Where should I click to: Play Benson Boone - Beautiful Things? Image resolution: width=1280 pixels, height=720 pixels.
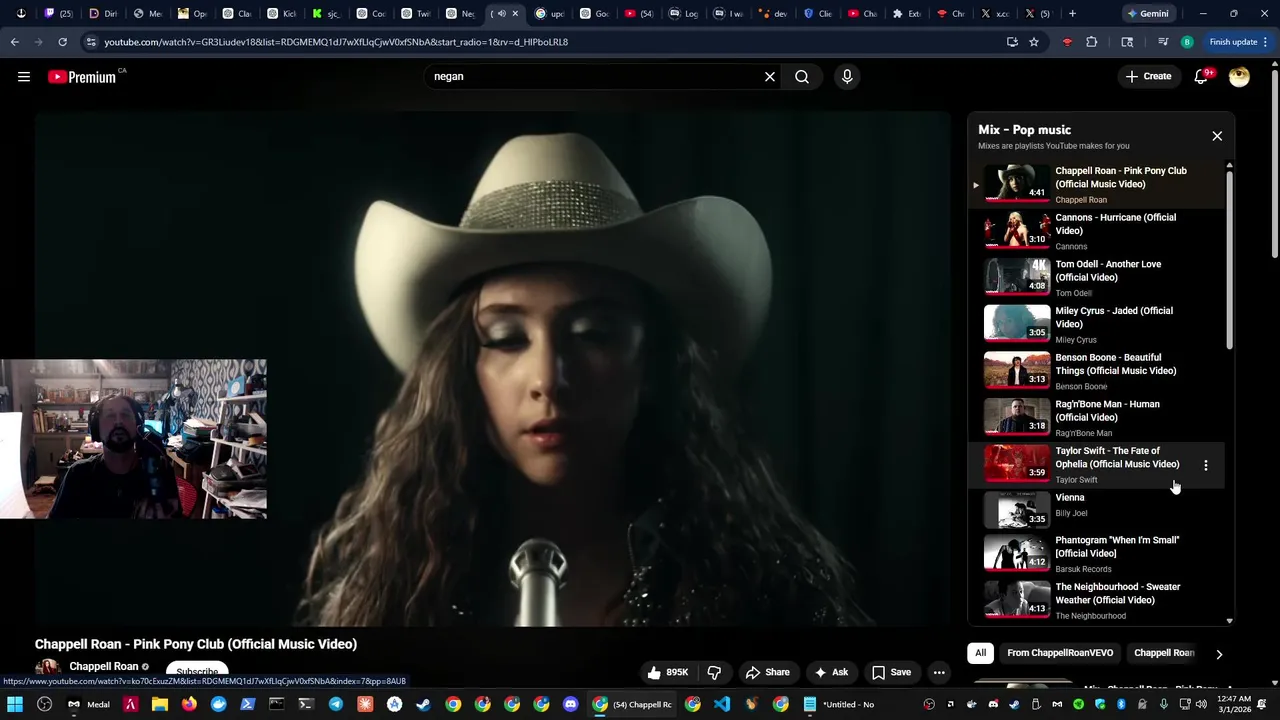click(1095, 371)
